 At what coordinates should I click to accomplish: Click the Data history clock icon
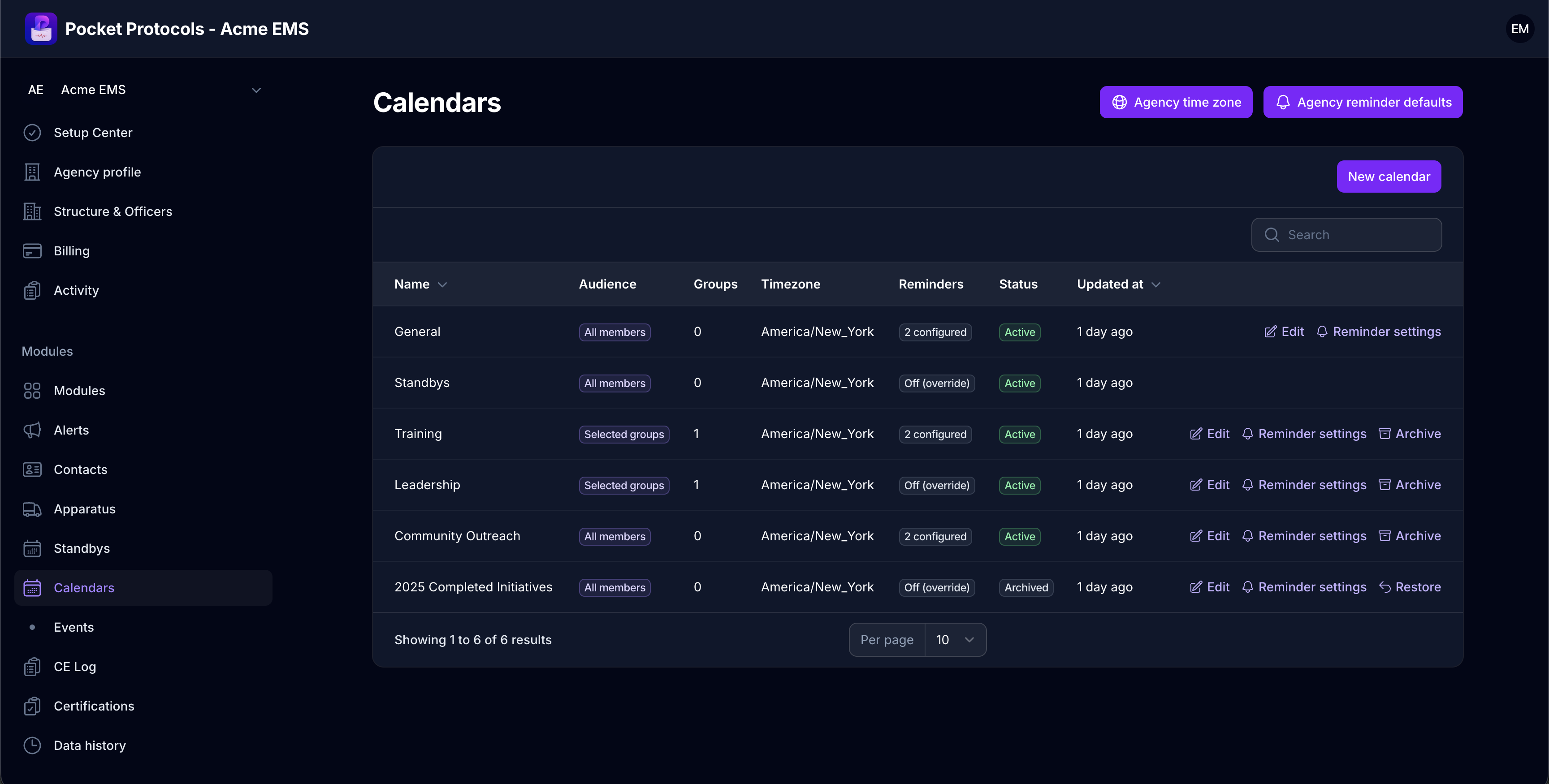32,745
